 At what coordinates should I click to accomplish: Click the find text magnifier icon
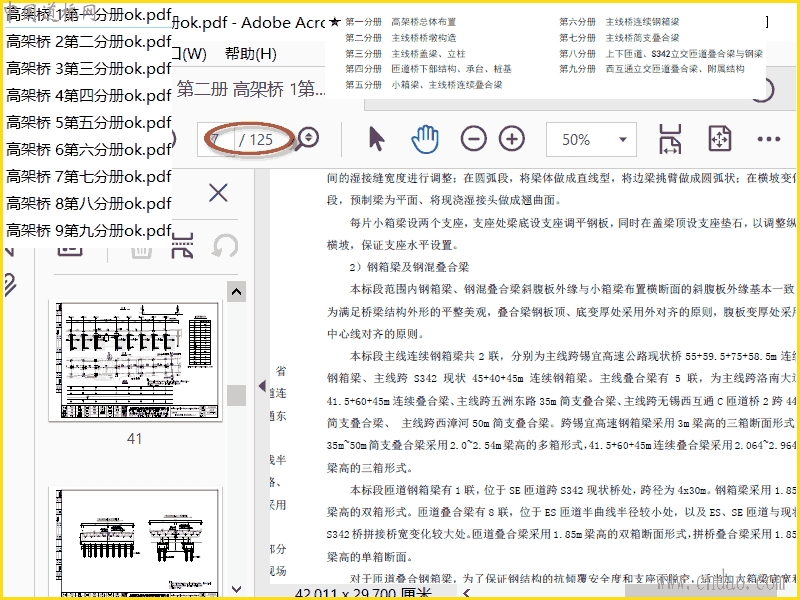[x=308, y=138]
